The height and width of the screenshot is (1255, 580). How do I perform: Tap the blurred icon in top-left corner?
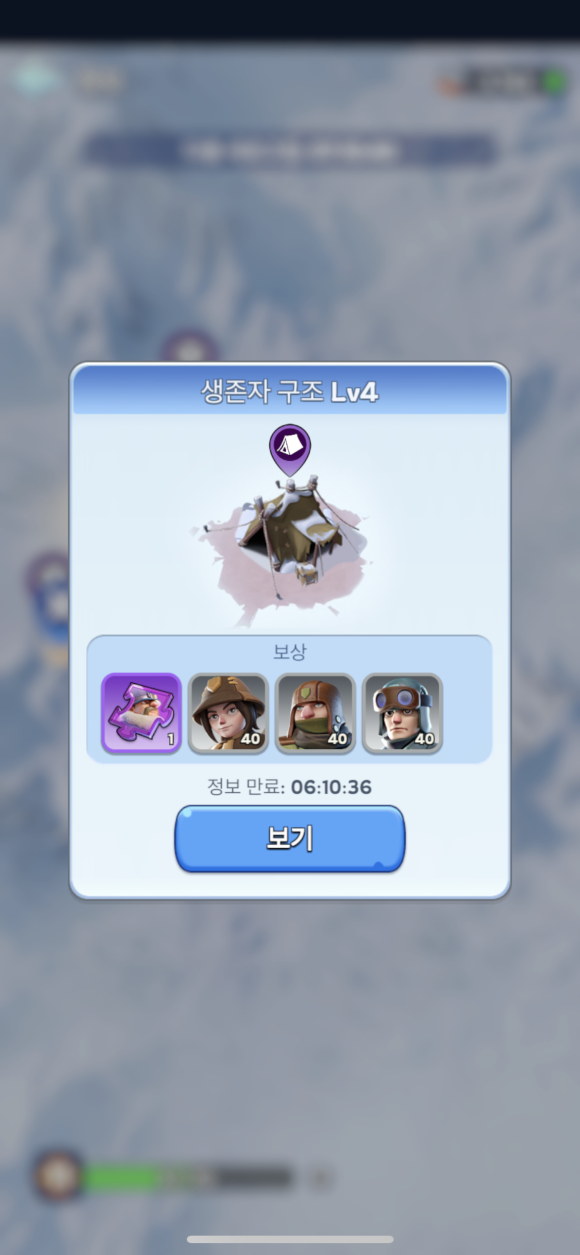[x=36, y=78]
